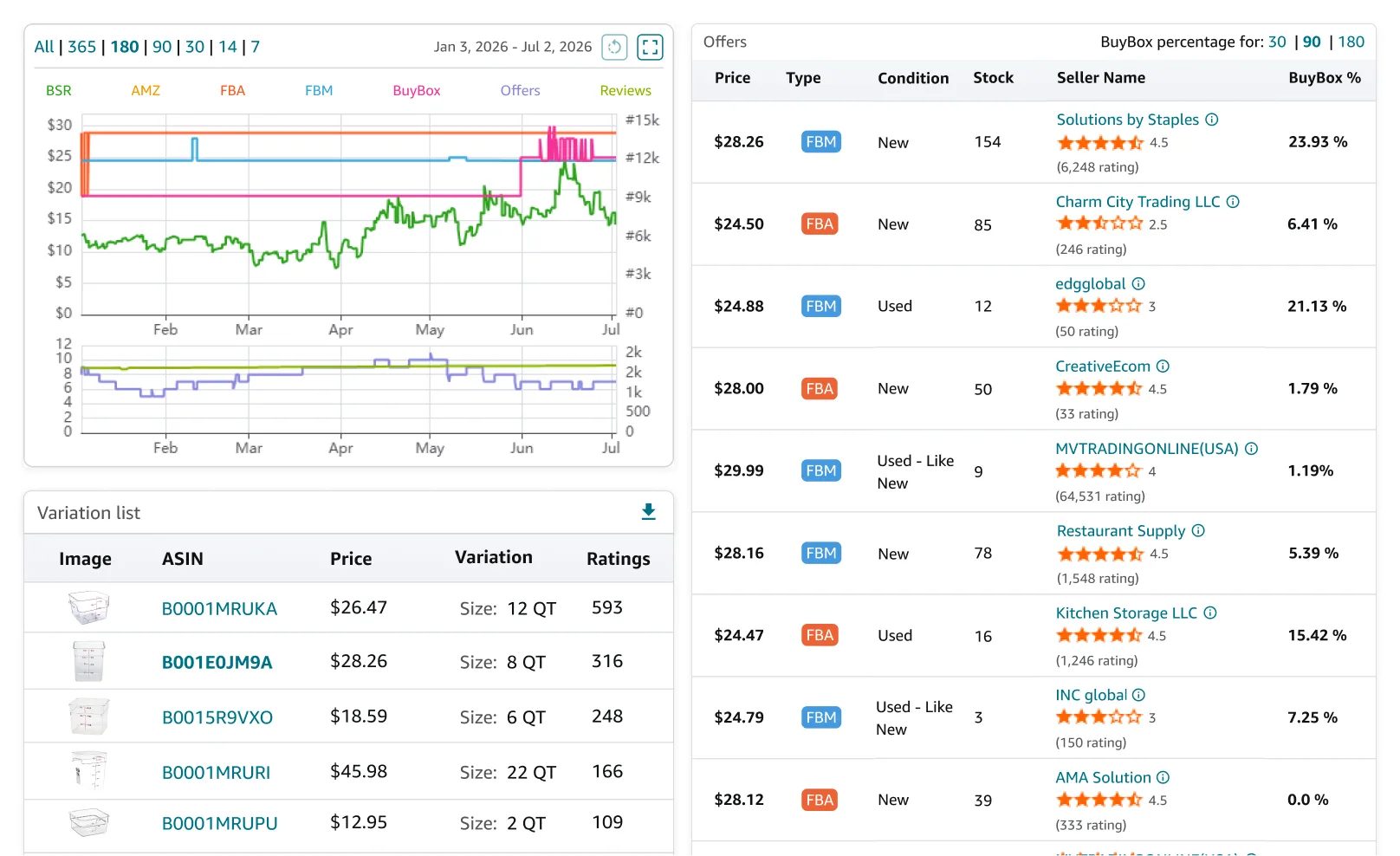
Task: Set BuyBox percentage period to 30
Action: 1277,42
